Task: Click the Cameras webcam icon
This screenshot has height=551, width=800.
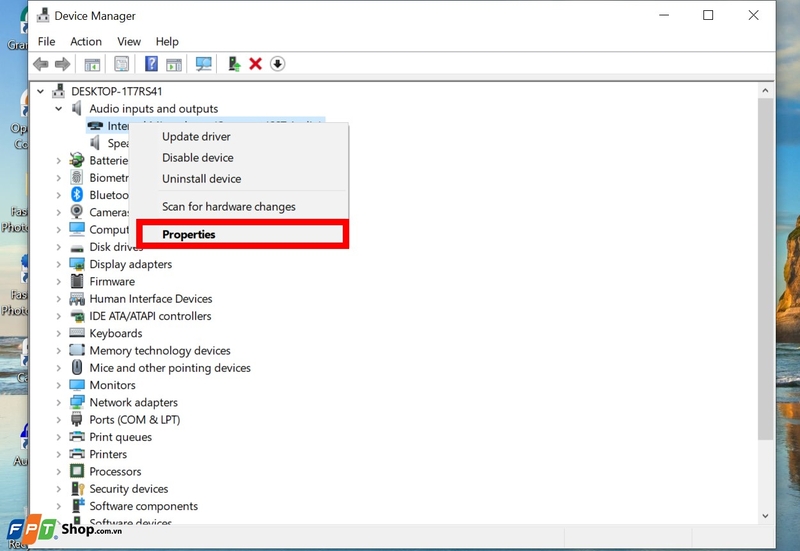Action: [77, 212]
